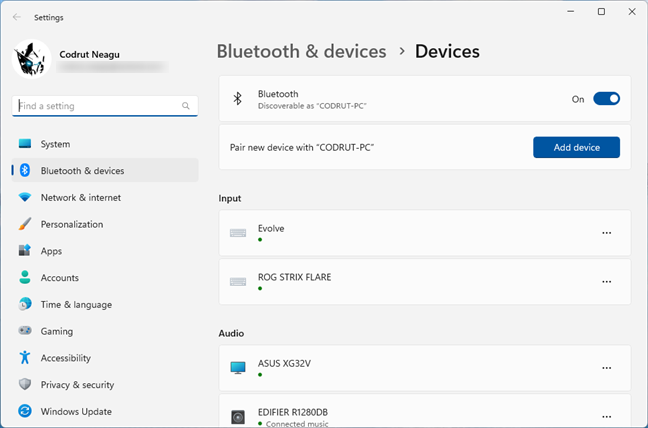Image resolution: width=648 pixels, height=428 pixels.
Task: Select Bluetooth & devices category
Action: (105, 170)
